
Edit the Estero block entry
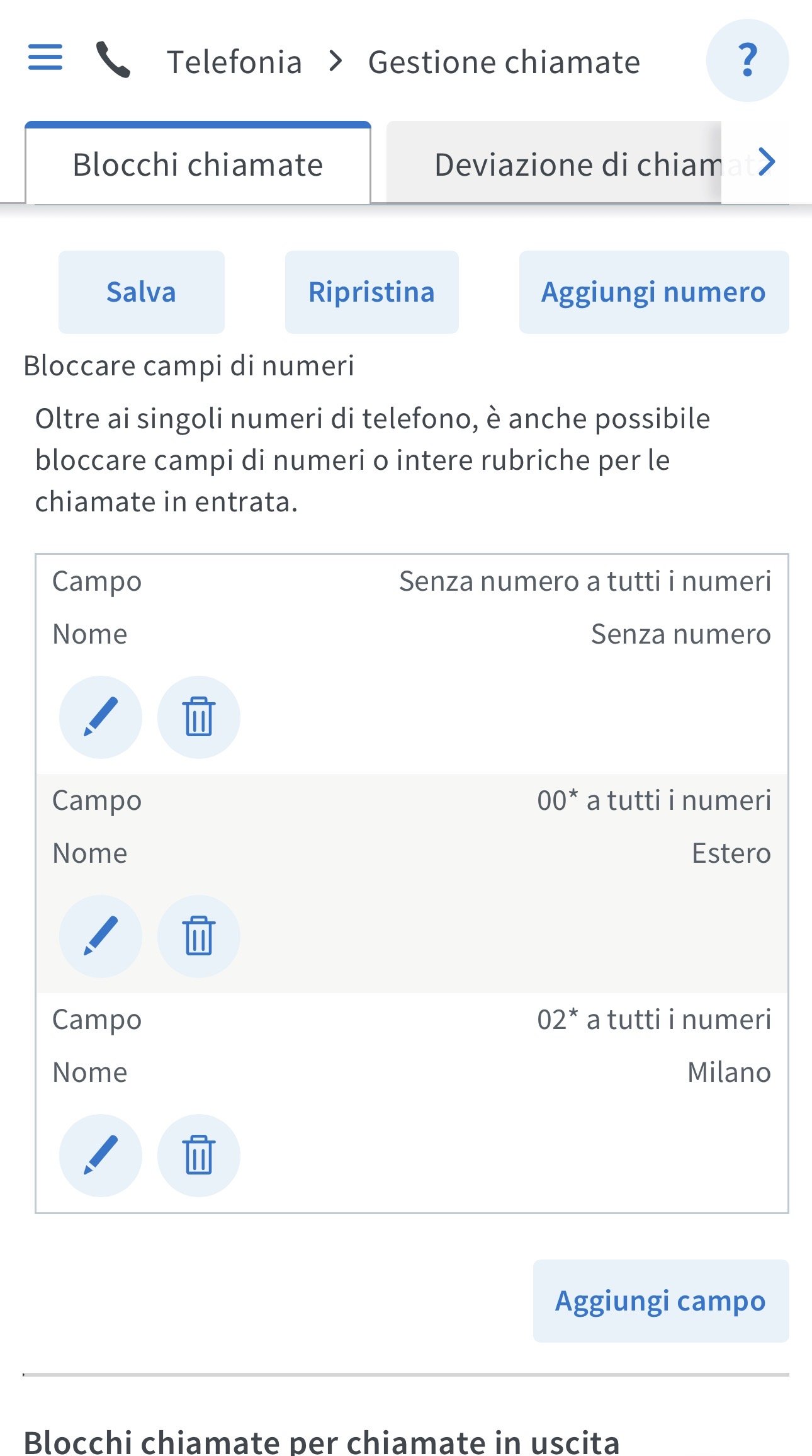[x=101, y=936]
